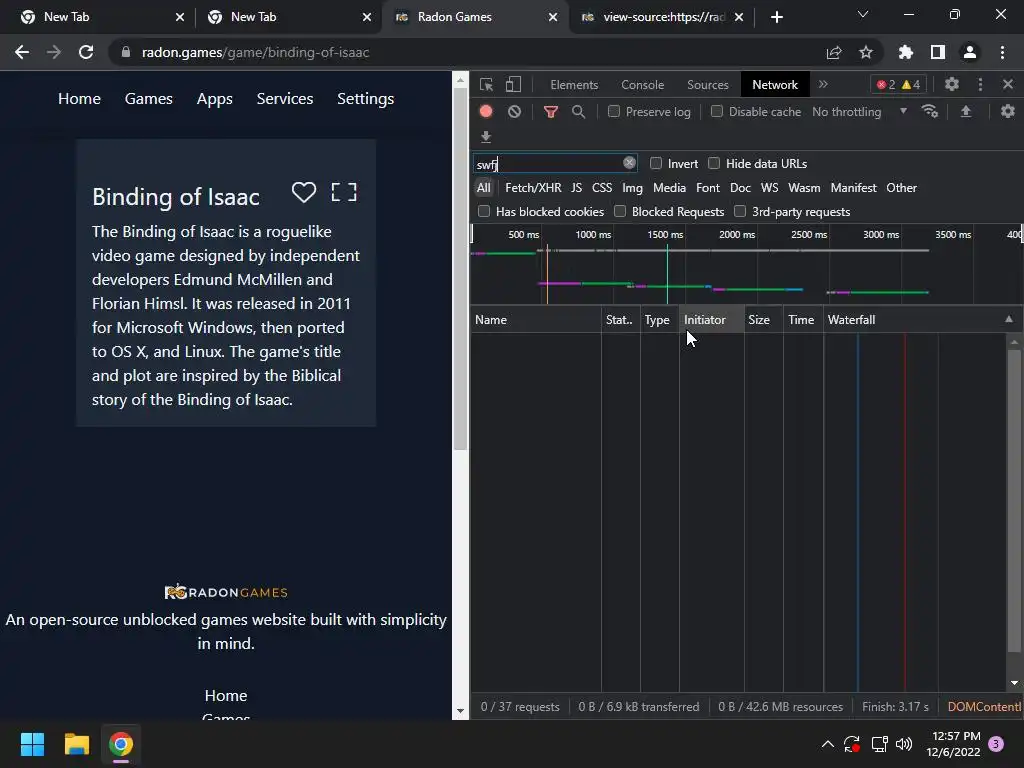Click the footer Home link

[226, 696]
